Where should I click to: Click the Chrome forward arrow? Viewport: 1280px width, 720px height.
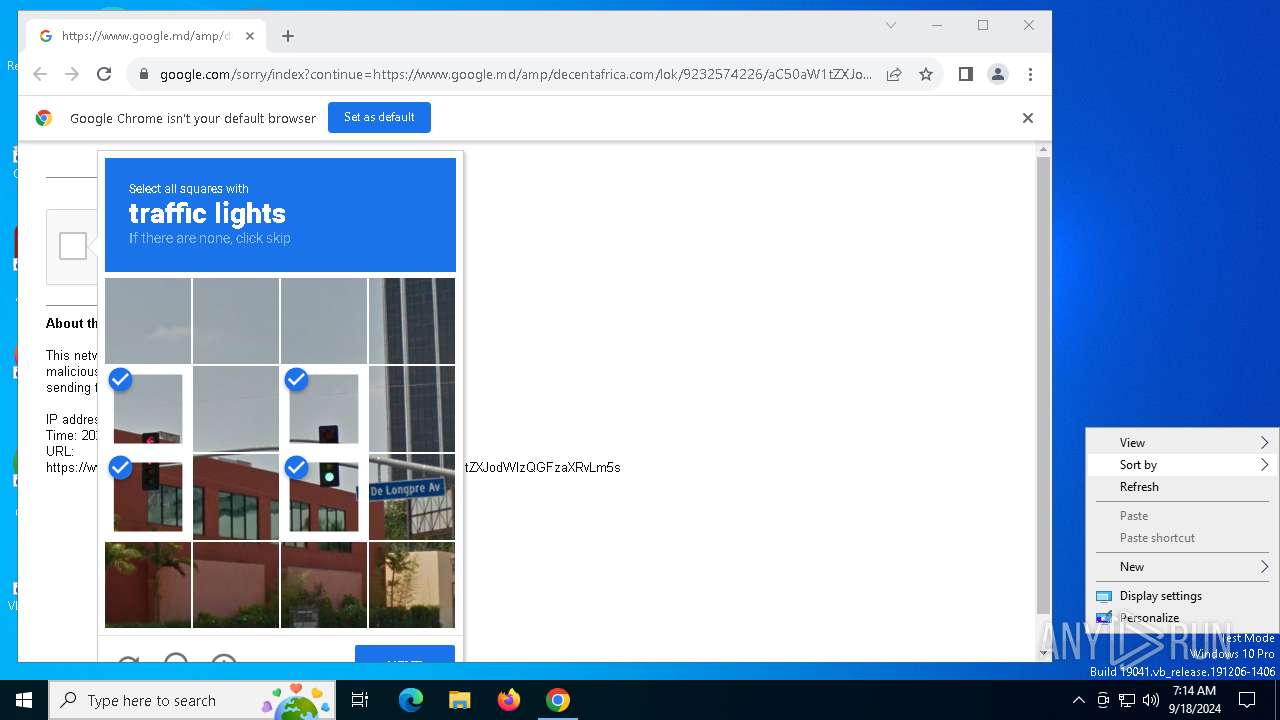tap(72, 74)
